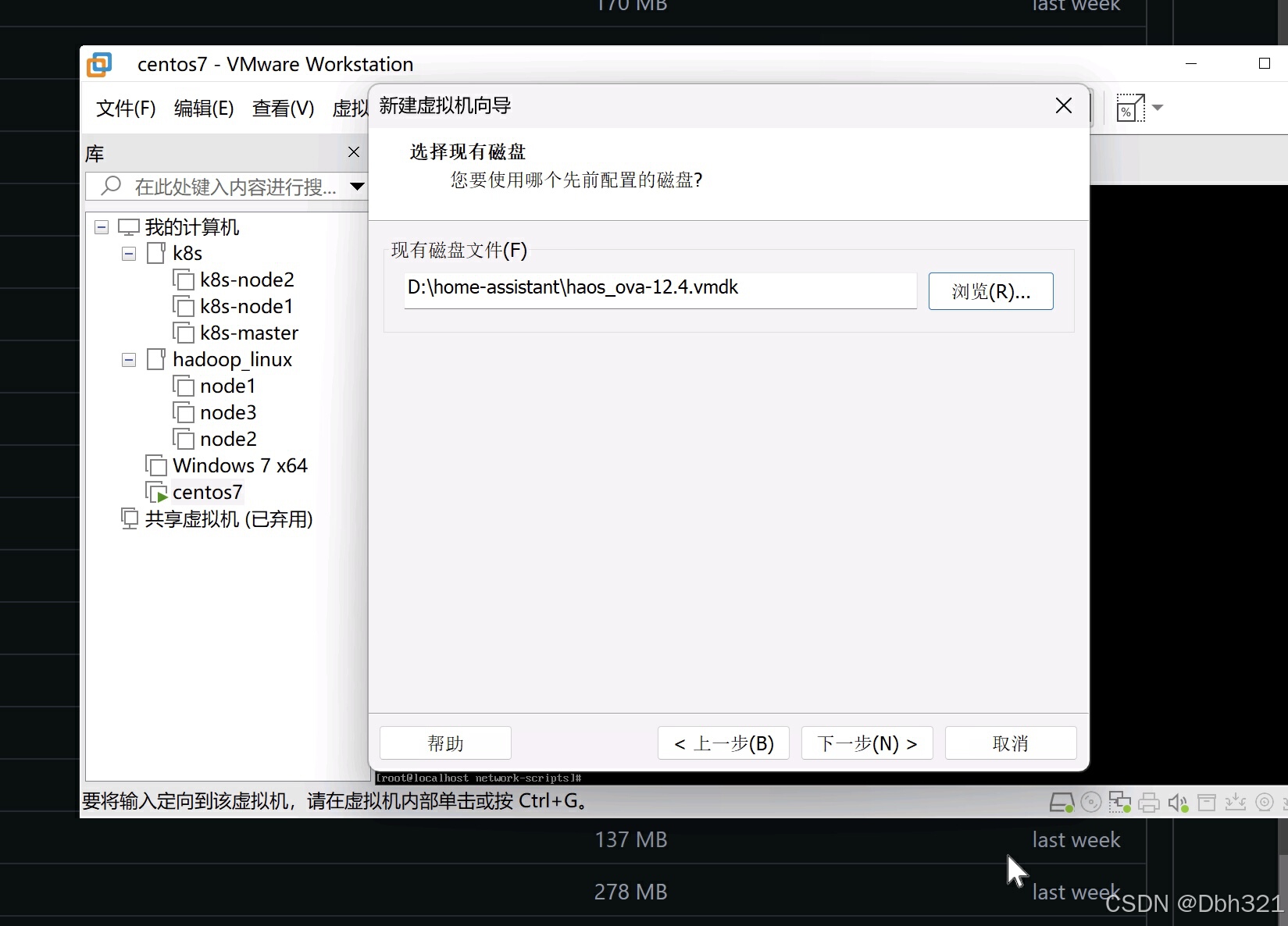
Task: Click the VMware Workstation logo icon
Action: (99, 64)
